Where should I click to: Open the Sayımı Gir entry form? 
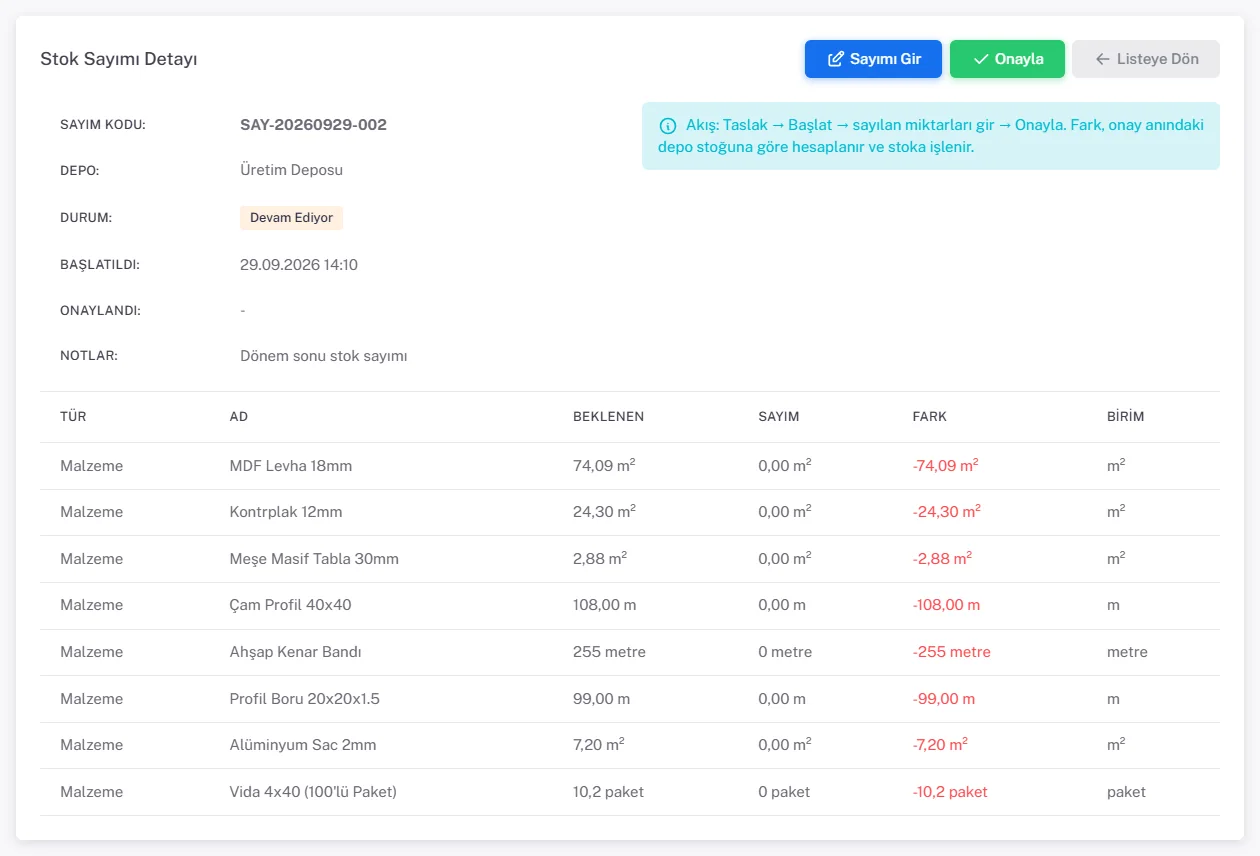pyautogui.click(x=873, y=59)
